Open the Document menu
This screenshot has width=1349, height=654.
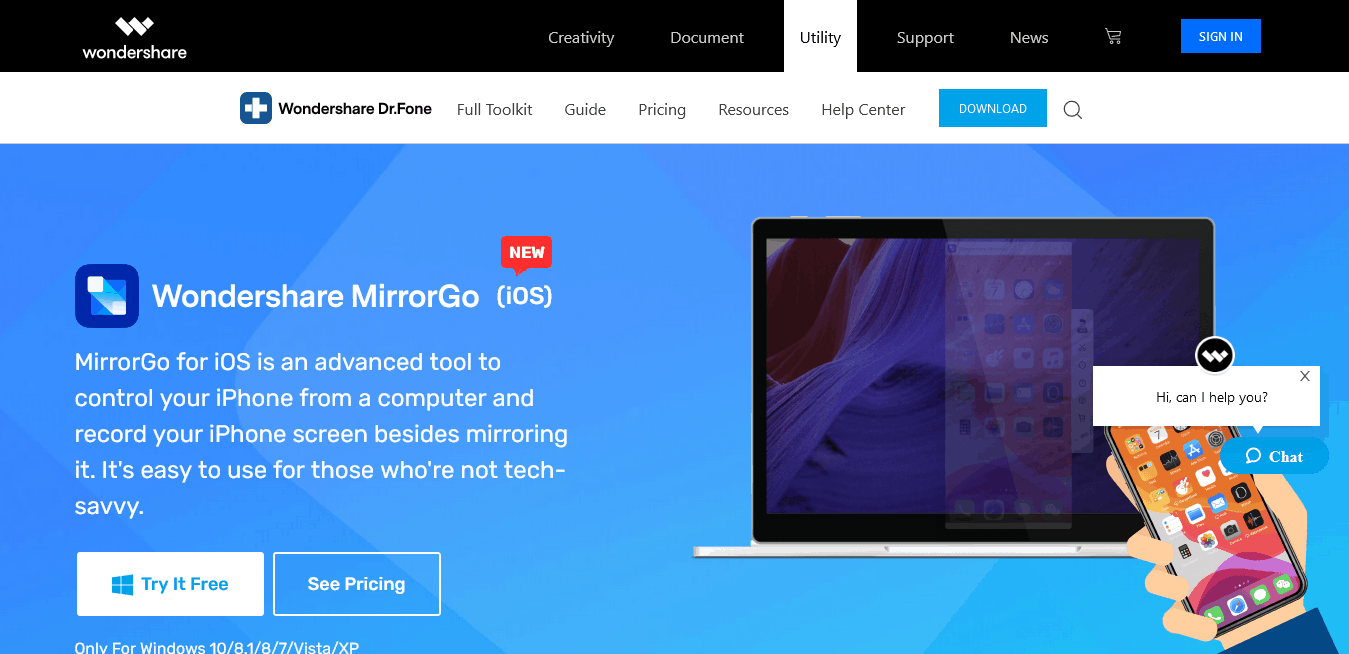[707, 37]
